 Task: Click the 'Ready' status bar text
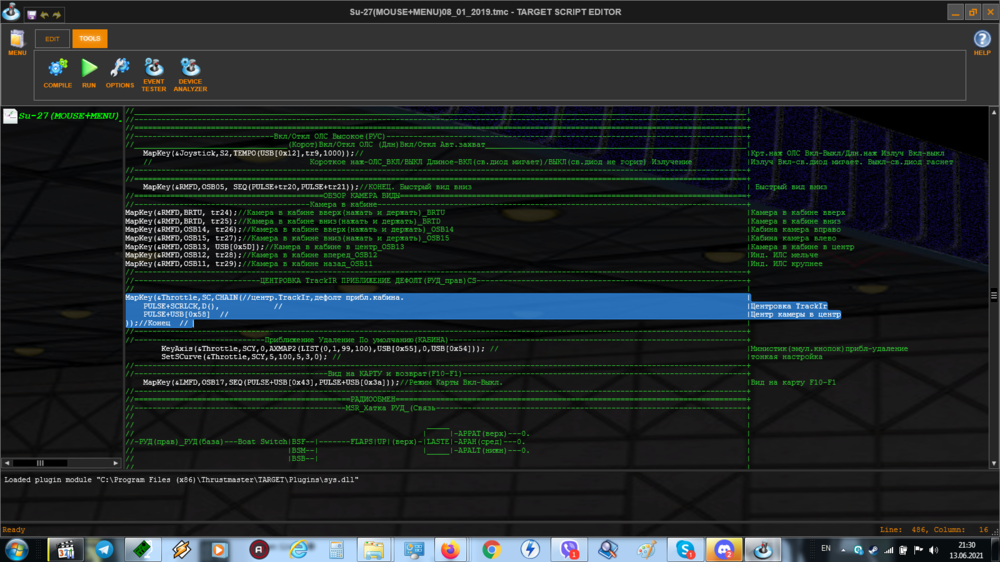click(14, 529)
